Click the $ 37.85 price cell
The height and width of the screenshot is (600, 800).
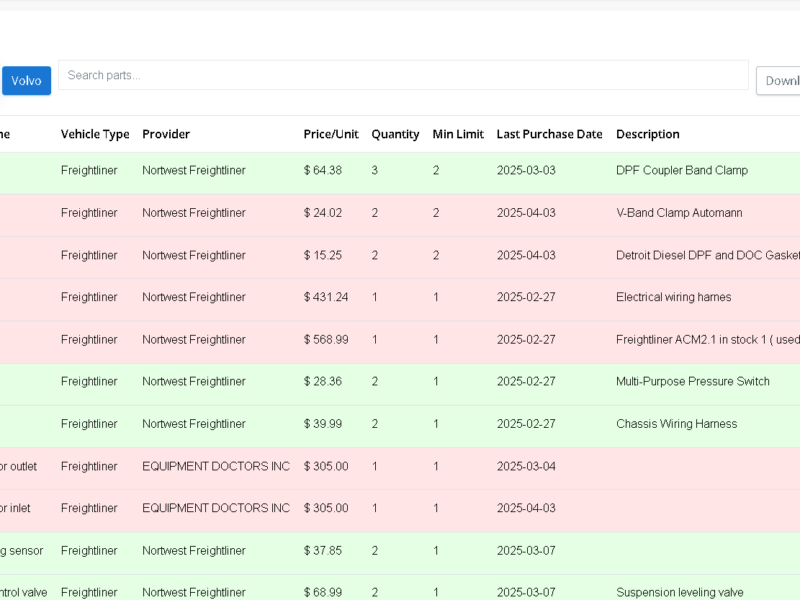tap(323, 551)
